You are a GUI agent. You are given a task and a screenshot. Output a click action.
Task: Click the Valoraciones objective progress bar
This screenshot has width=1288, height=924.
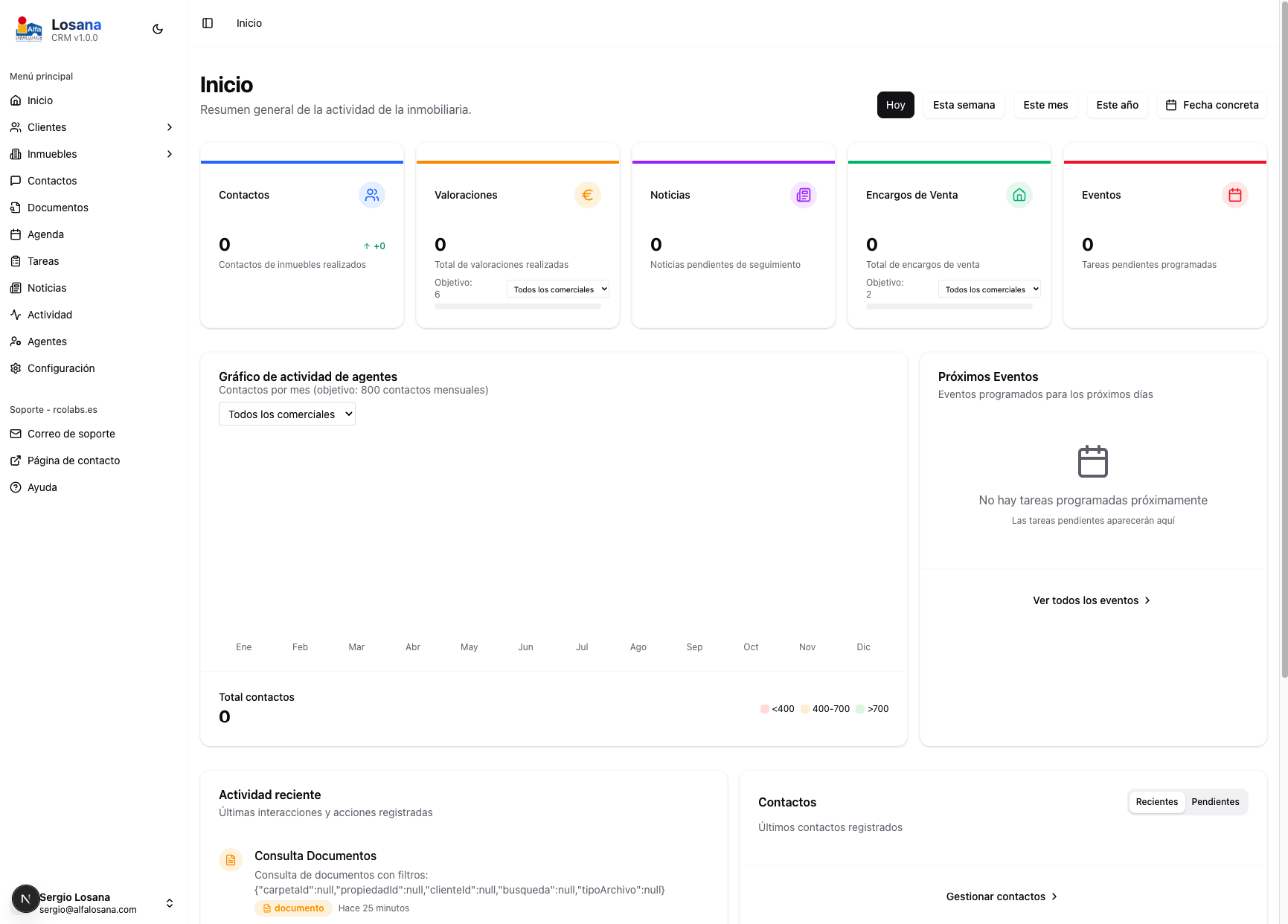pyautogui.click(x=518, y=306)
